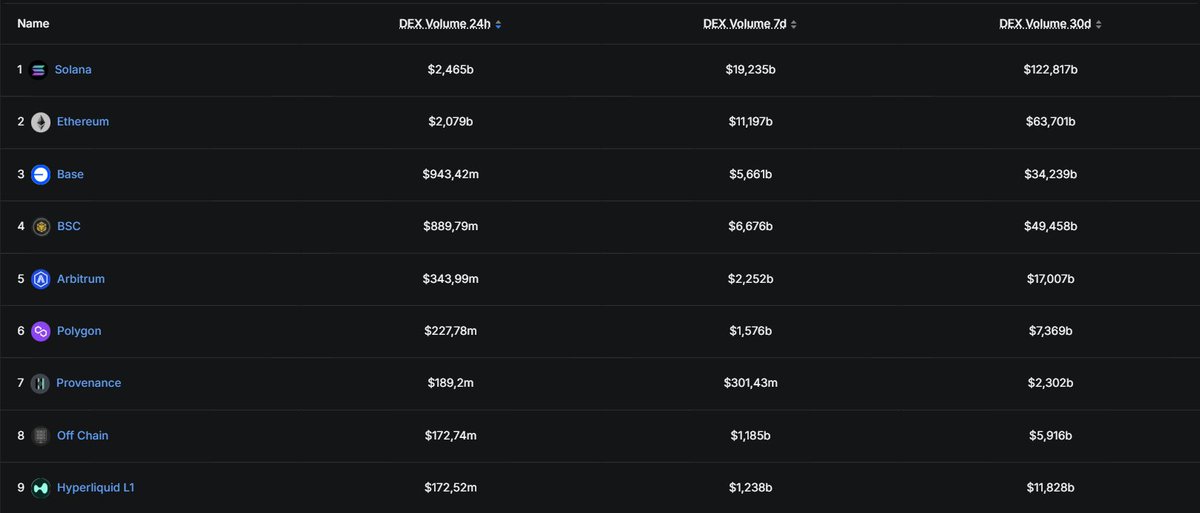Select Arbitrum 7d volume $2,252b
The height and width of the screenshot is (513, 1200).
(x=750, y=279)
